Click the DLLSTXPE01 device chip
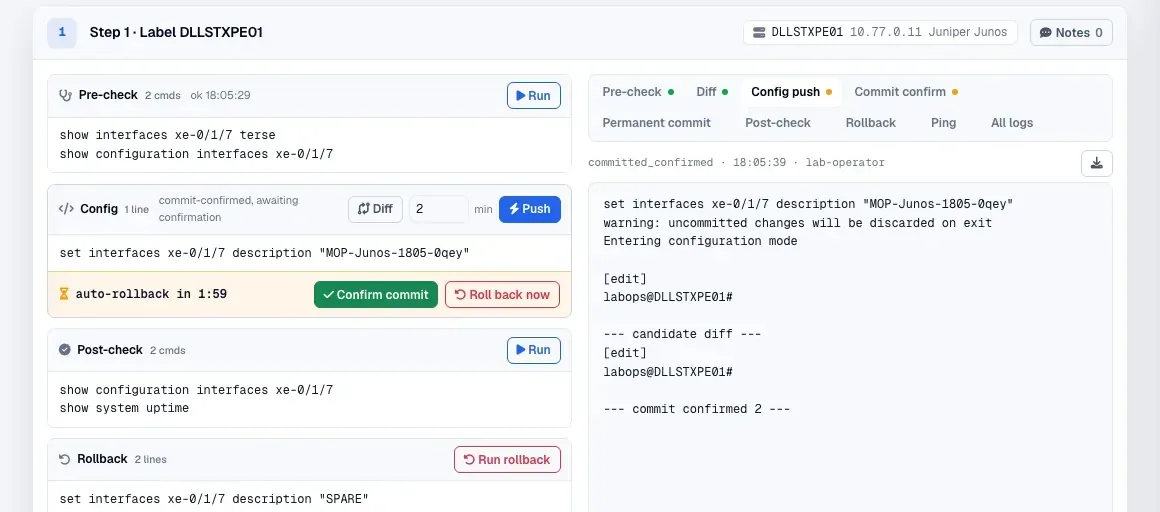The height and width of the screenshot is (512, 1160). 880,33
